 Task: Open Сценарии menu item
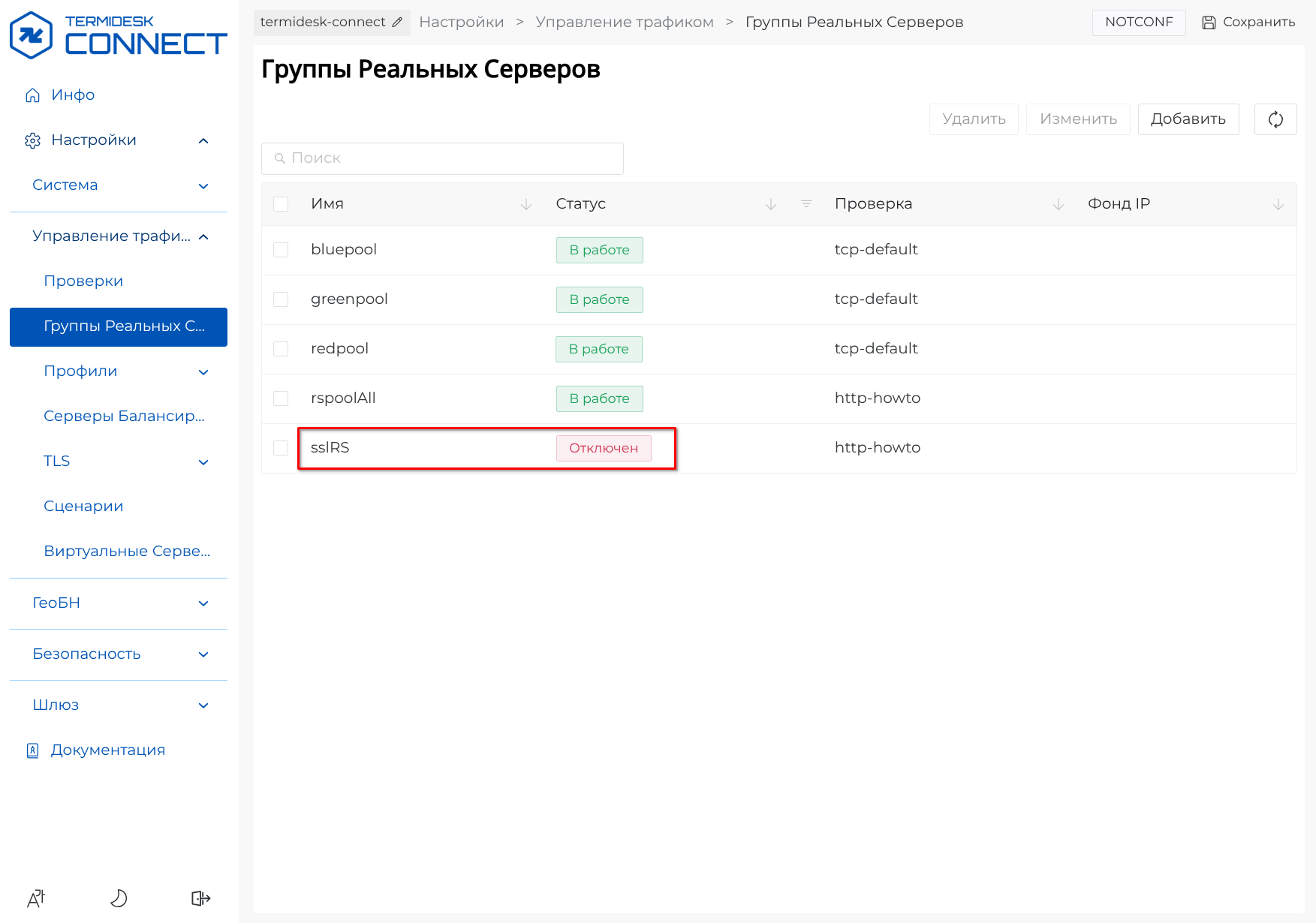83,507
